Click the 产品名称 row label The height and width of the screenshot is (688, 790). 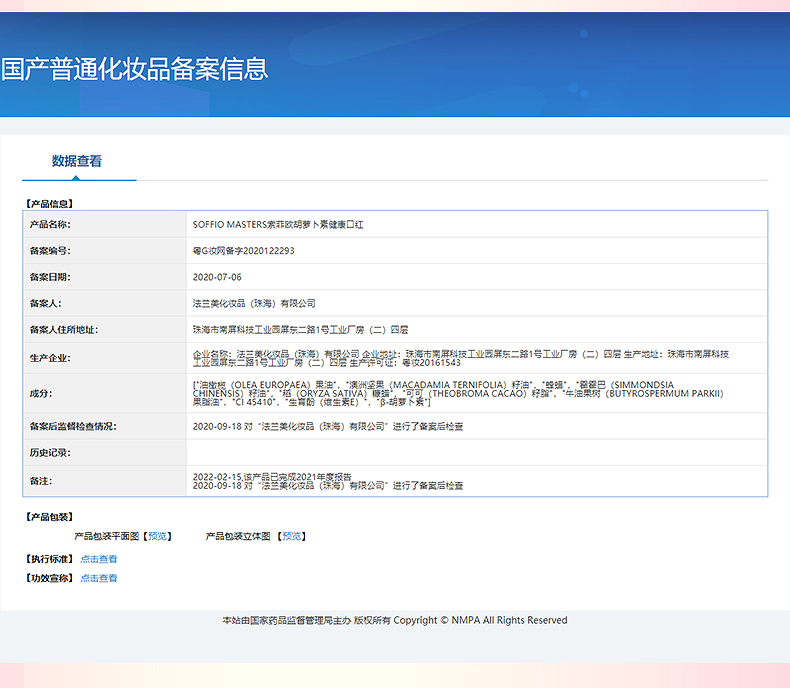coord(50,225)
